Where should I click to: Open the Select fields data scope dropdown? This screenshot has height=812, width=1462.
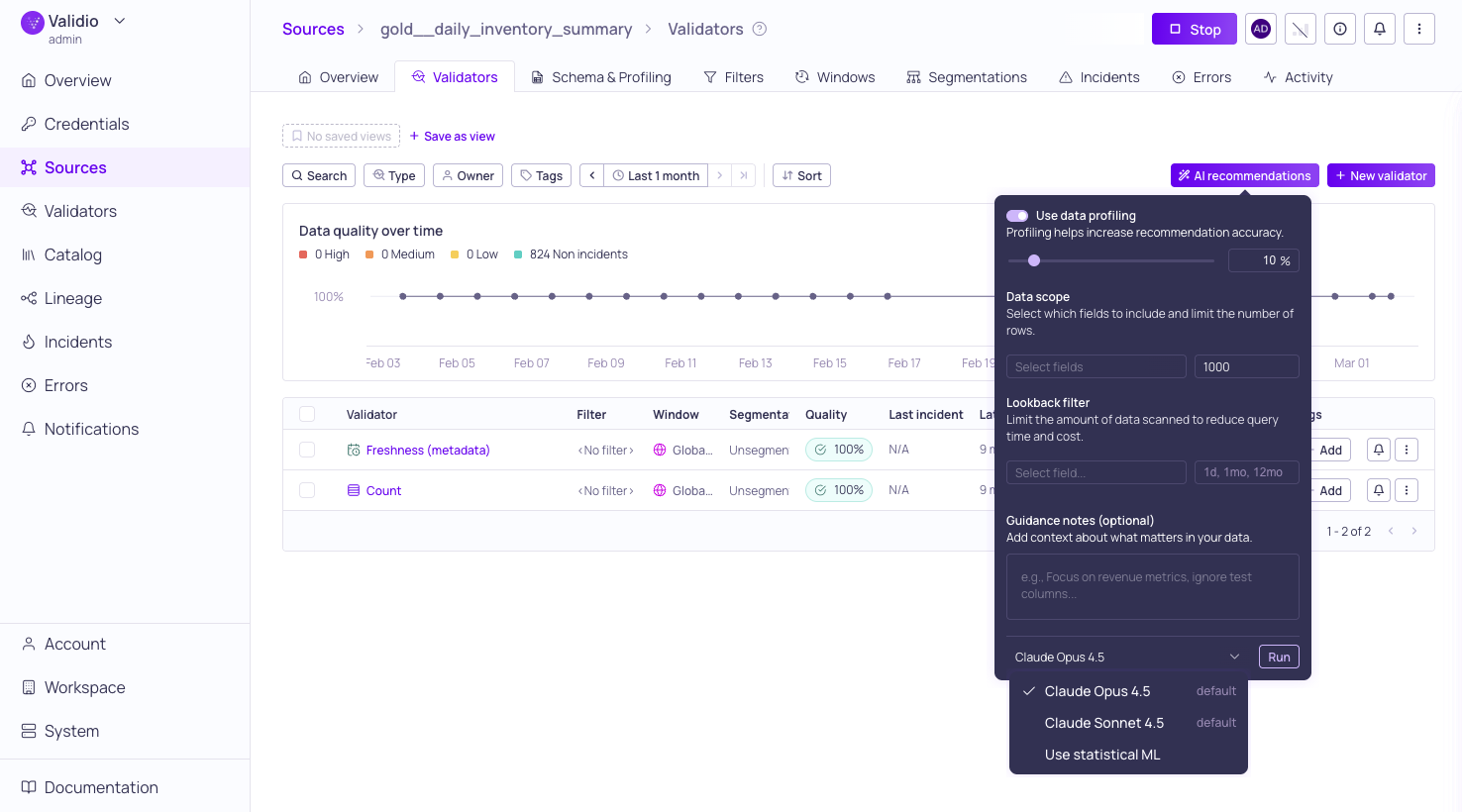coord(1096,366)
